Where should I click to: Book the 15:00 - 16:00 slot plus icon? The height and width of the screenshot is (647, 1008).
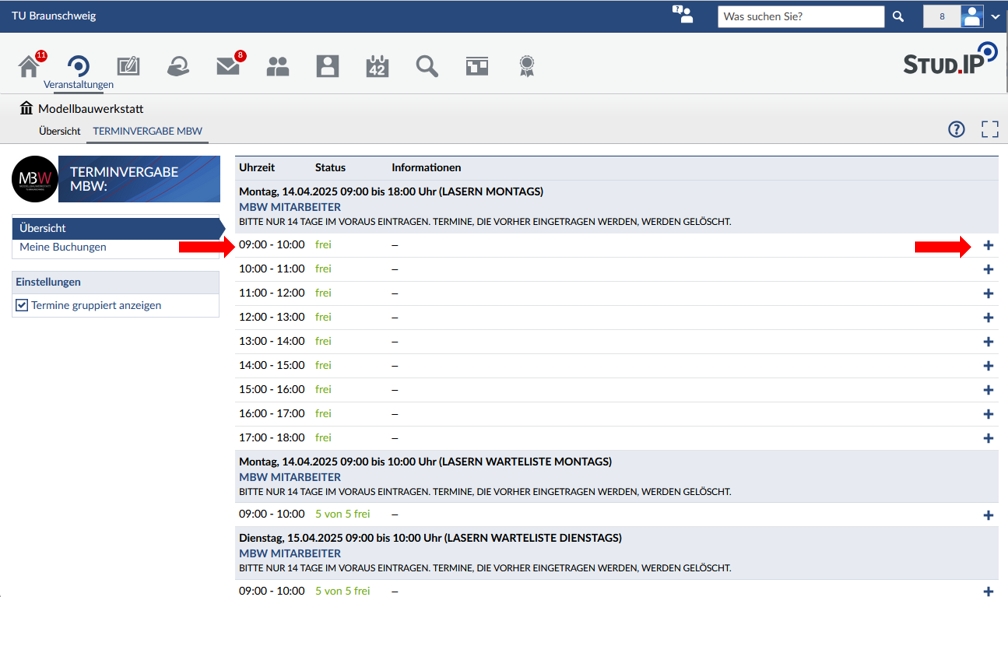pyautogui.click(x=988, y=390)
